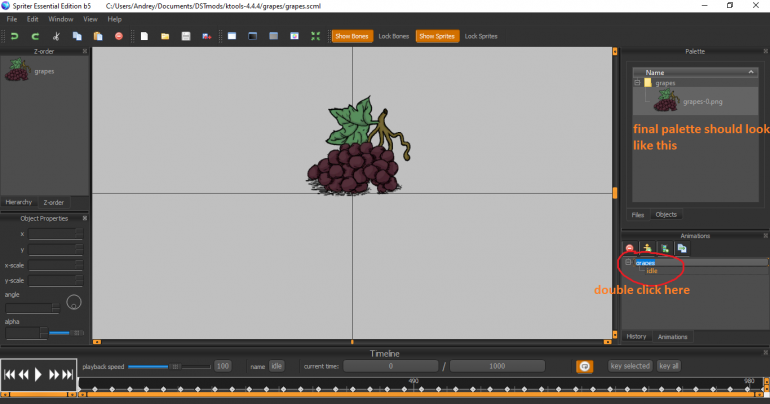
Task: Click the green zoom-to-fit arrows icon
Action: (x=316, y=37)
